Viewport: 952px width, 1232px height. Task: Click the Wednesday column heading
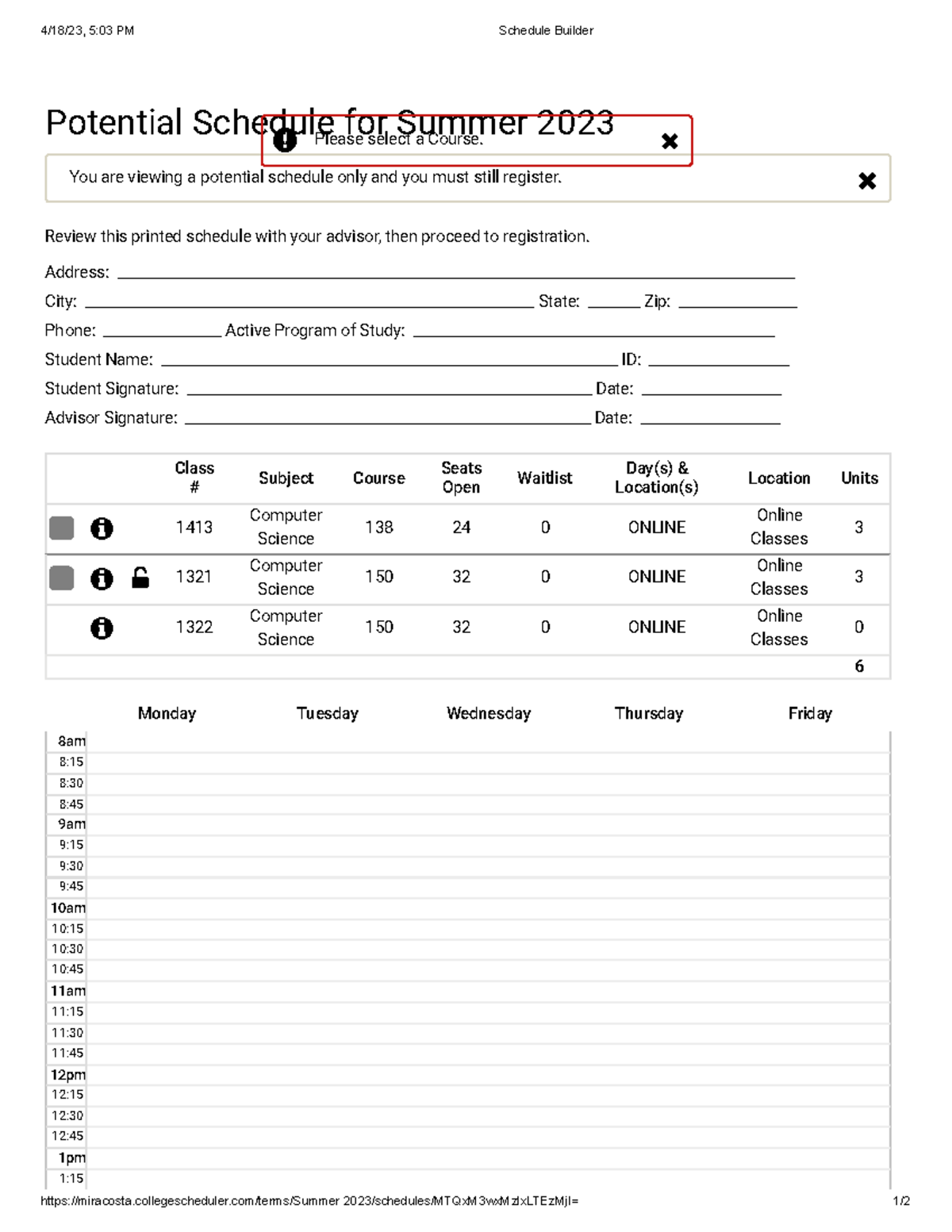pos(489,713)
